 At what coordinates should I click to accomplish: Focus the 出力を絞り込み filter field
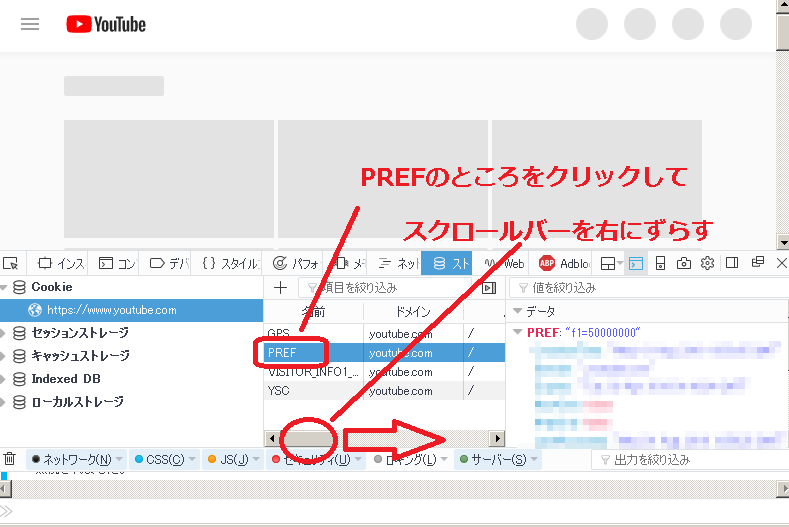click(x=690, y=460)
